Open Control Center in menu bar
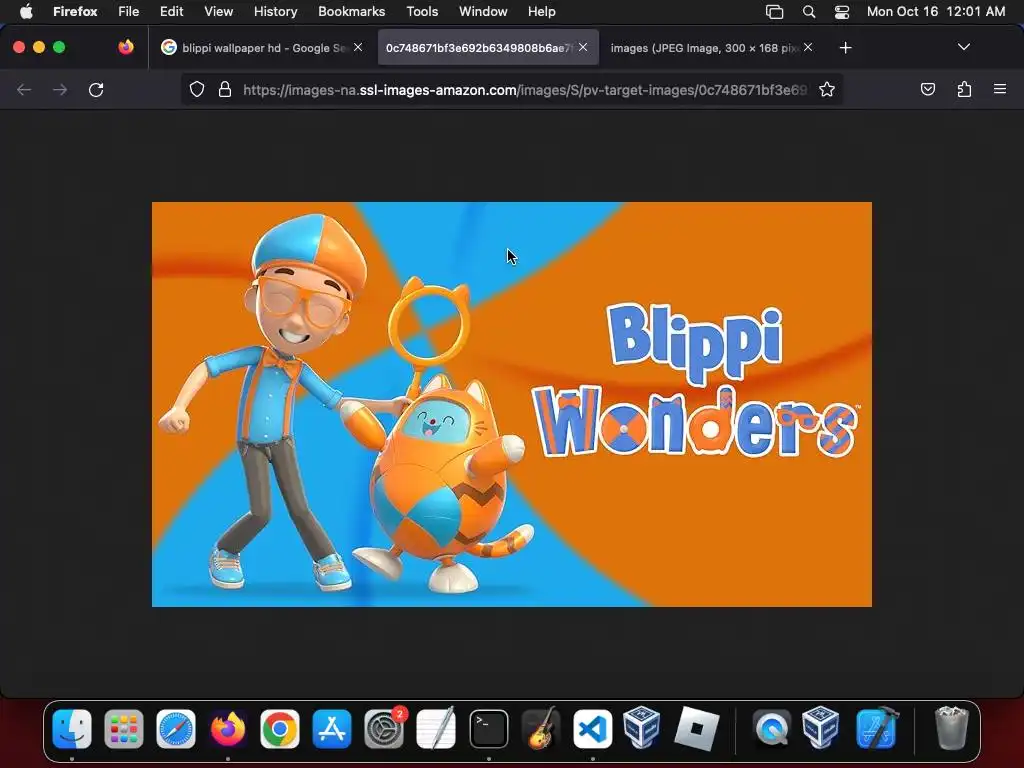 point(842,12)
